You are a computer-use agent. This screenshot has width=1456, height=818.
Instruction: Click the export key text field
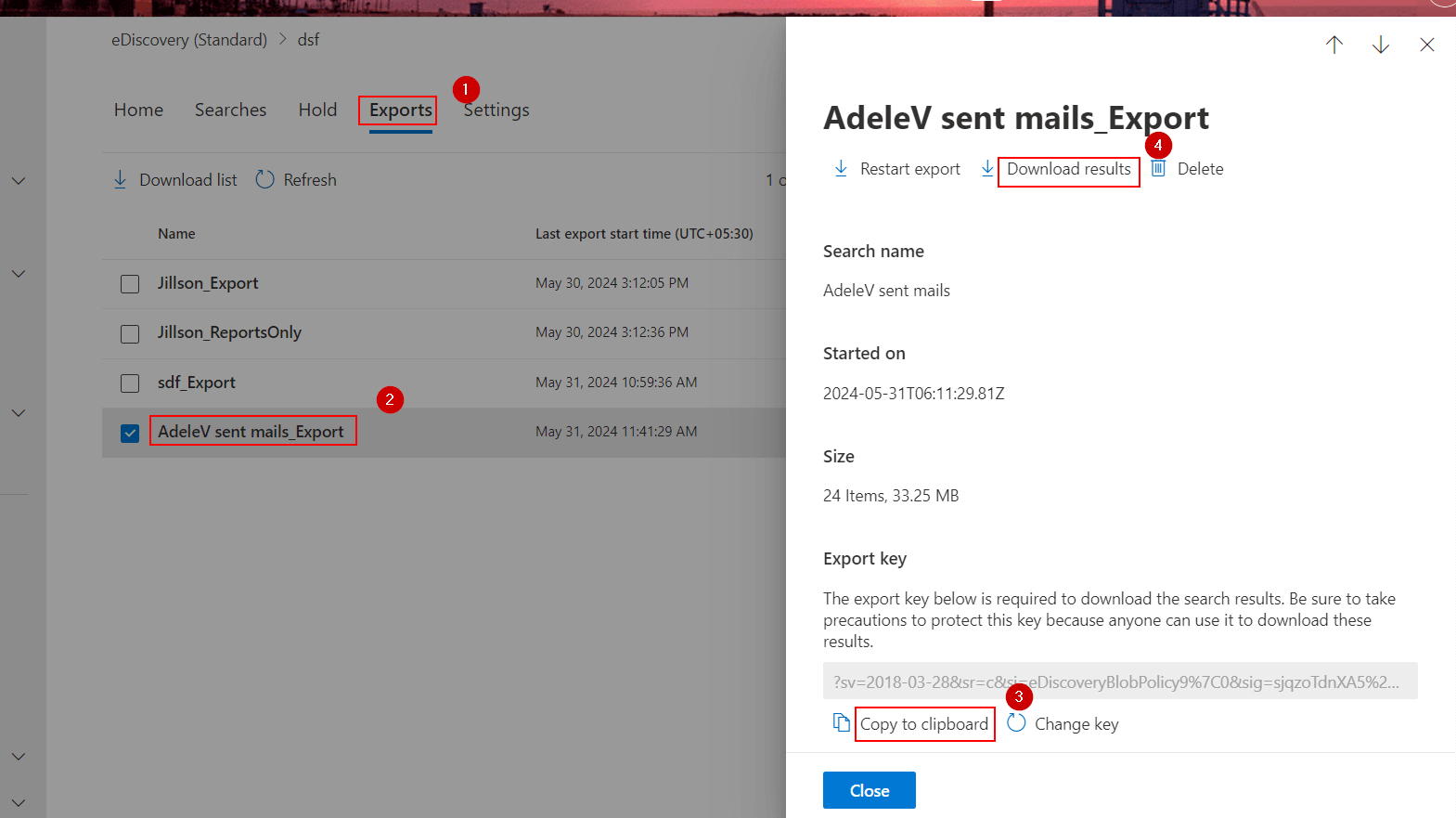pos(1119,682)
